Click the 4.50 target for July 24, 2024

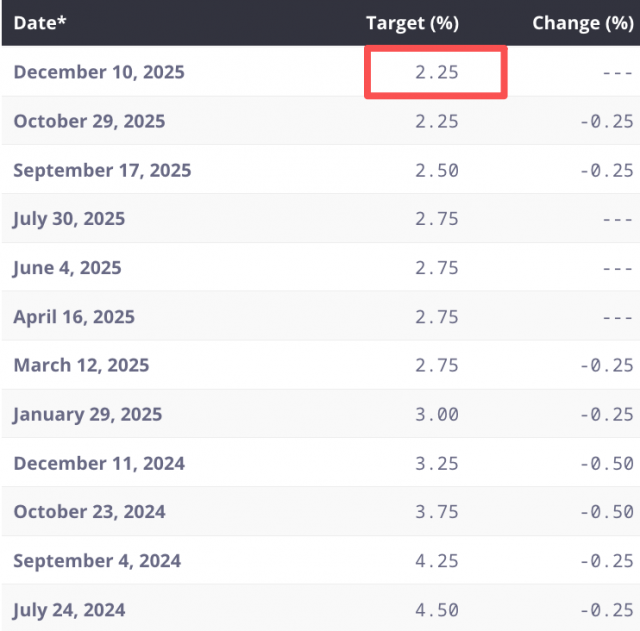(437, 610)
